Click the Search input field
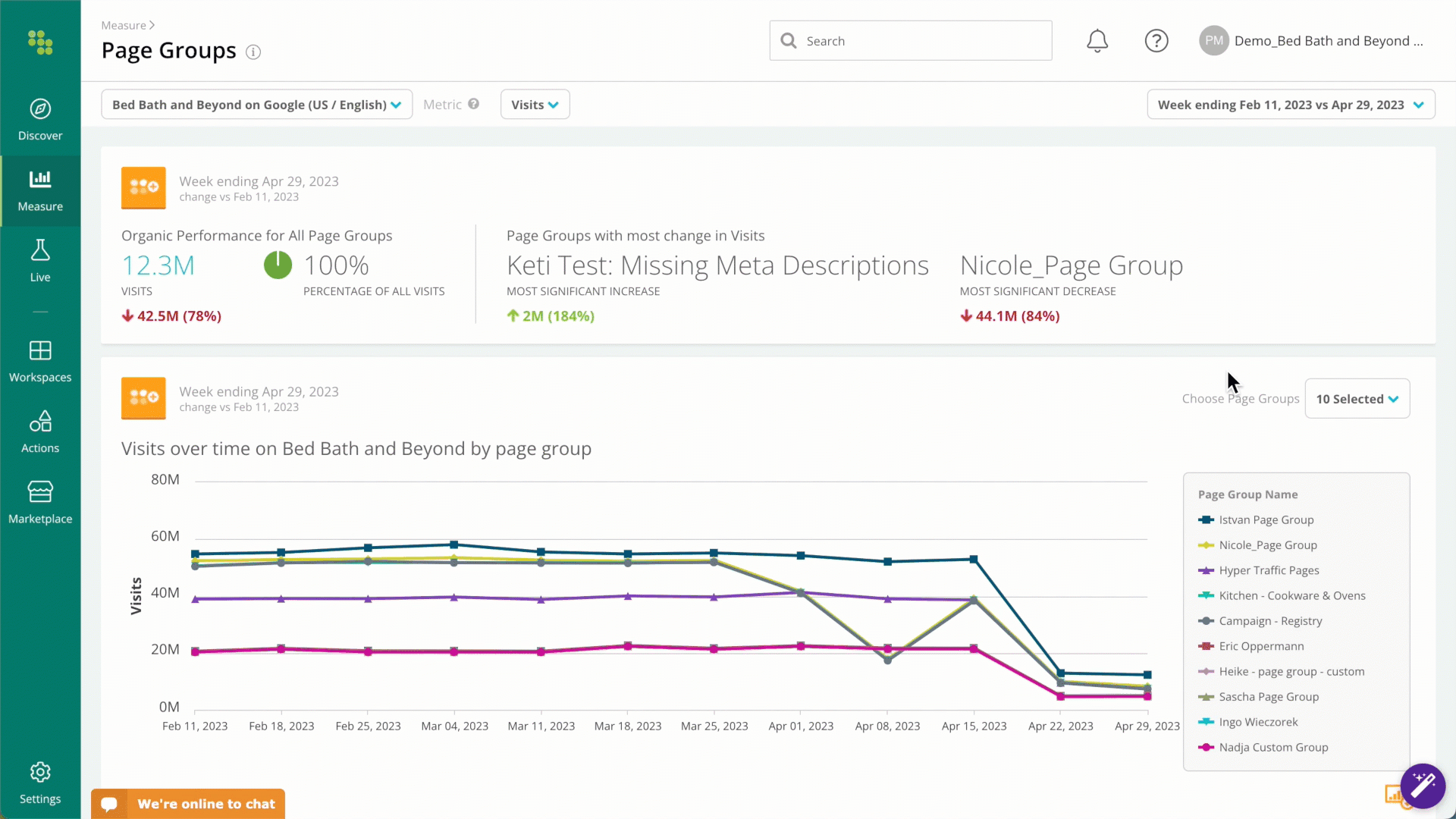Viewport: 1456px width, 819px height. [x=911, y=41]
